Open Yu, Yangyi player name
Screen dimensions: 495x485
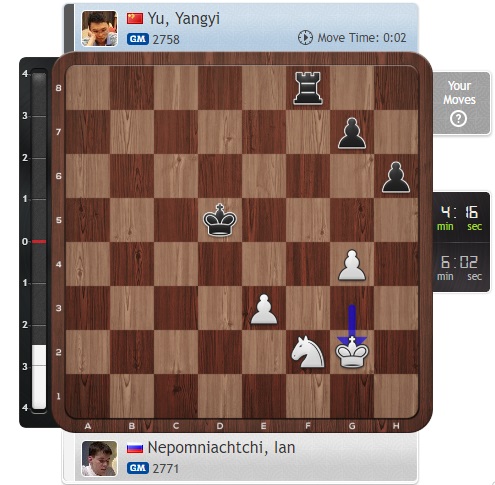(184, 19)
